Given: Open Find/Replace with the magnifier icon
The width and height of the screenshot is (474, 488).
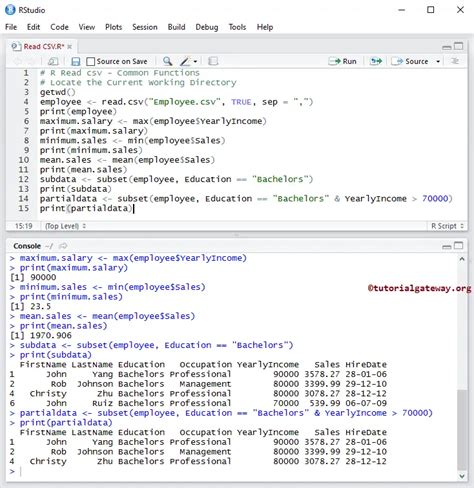Looking at the screenshot, I should pos(167,61).
